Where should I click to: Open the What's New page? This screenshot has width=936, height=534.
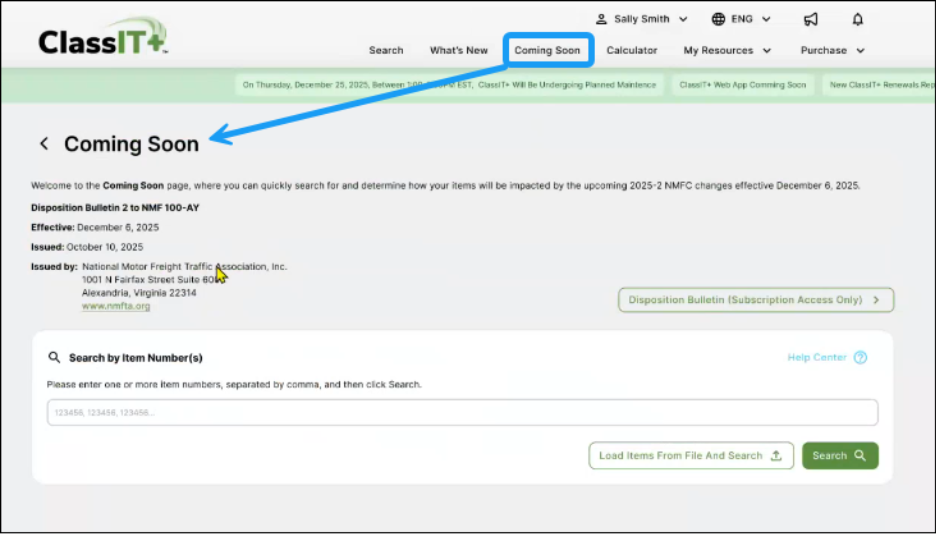459,50
